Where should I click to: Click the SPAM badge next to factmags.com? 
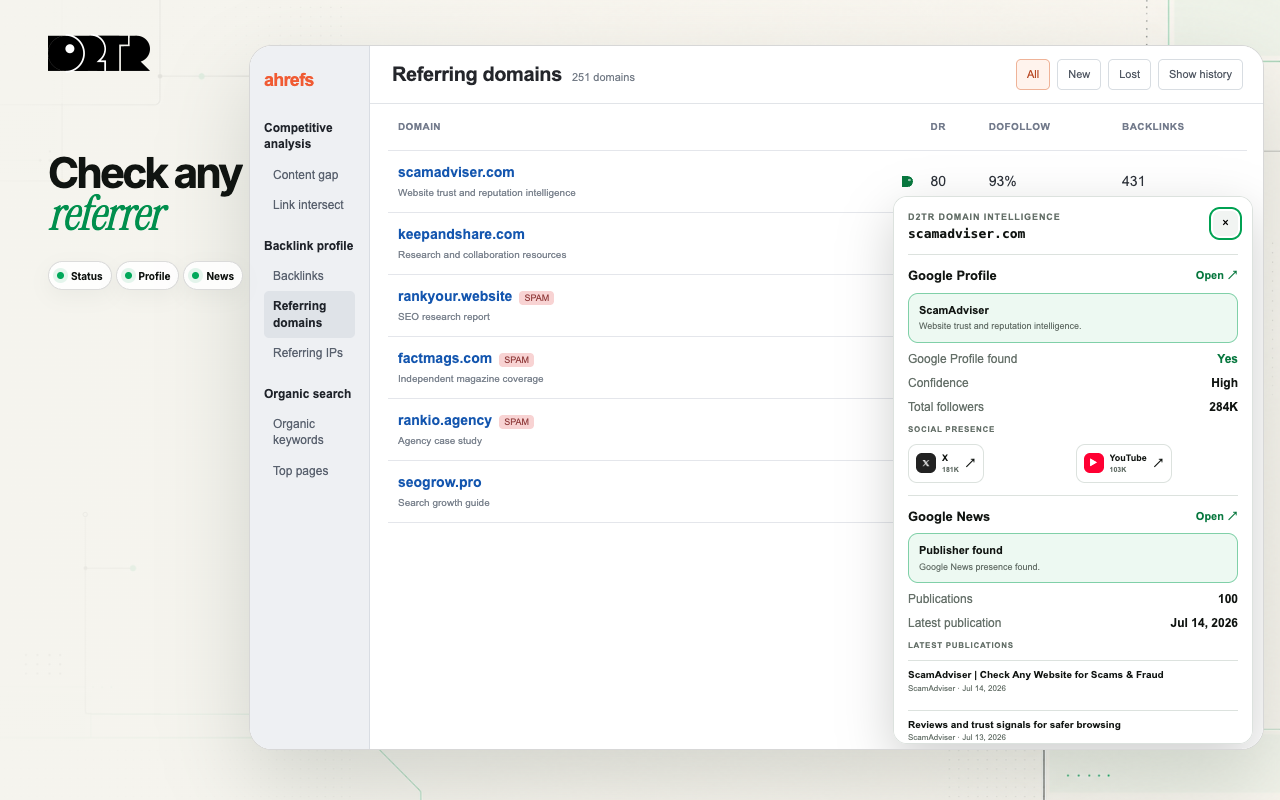[x=516, y=360]
